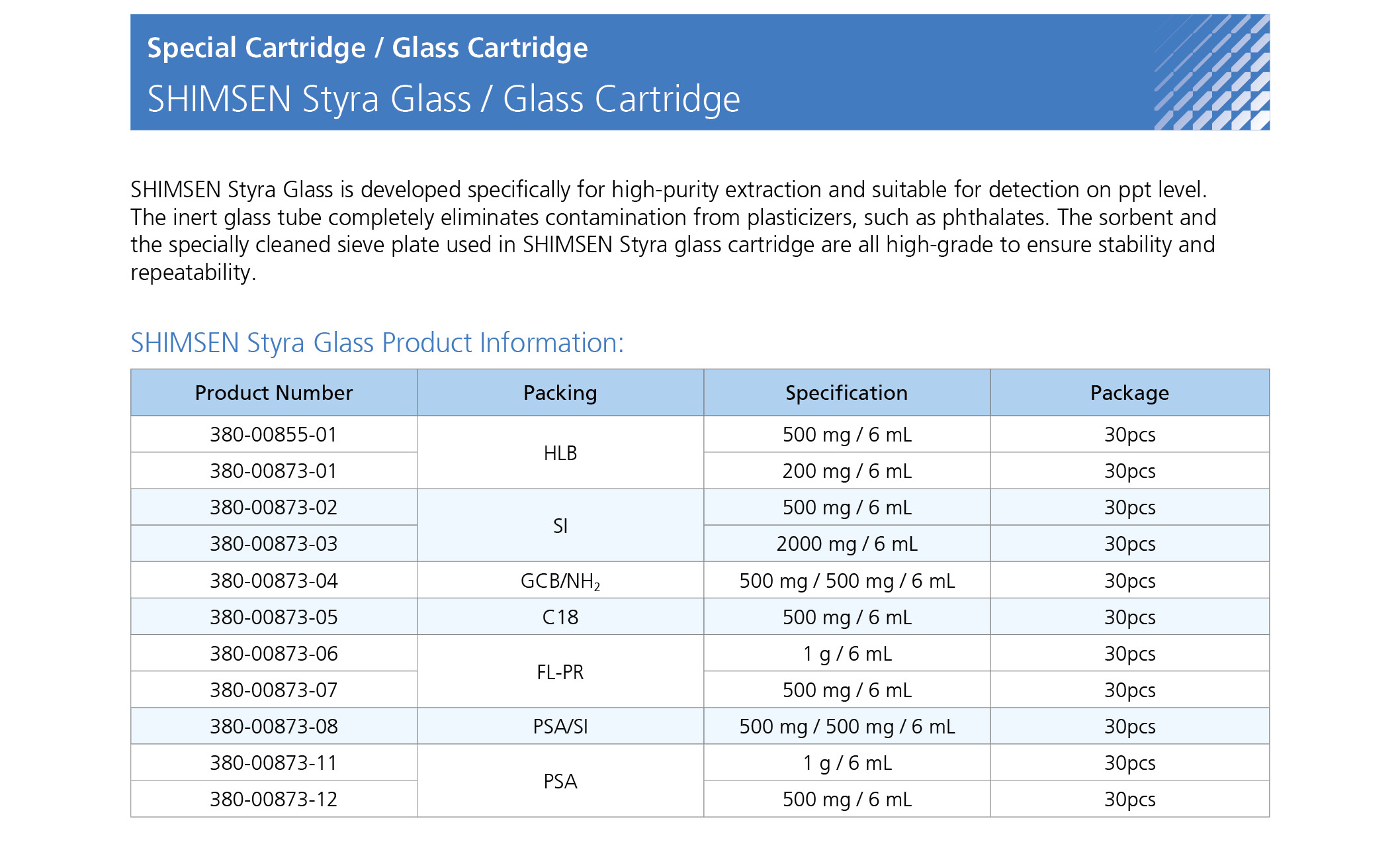Click the GCB/NH2 packing cell
The height and width of the screenshot is (846, 1400).
tap(560, 581)
